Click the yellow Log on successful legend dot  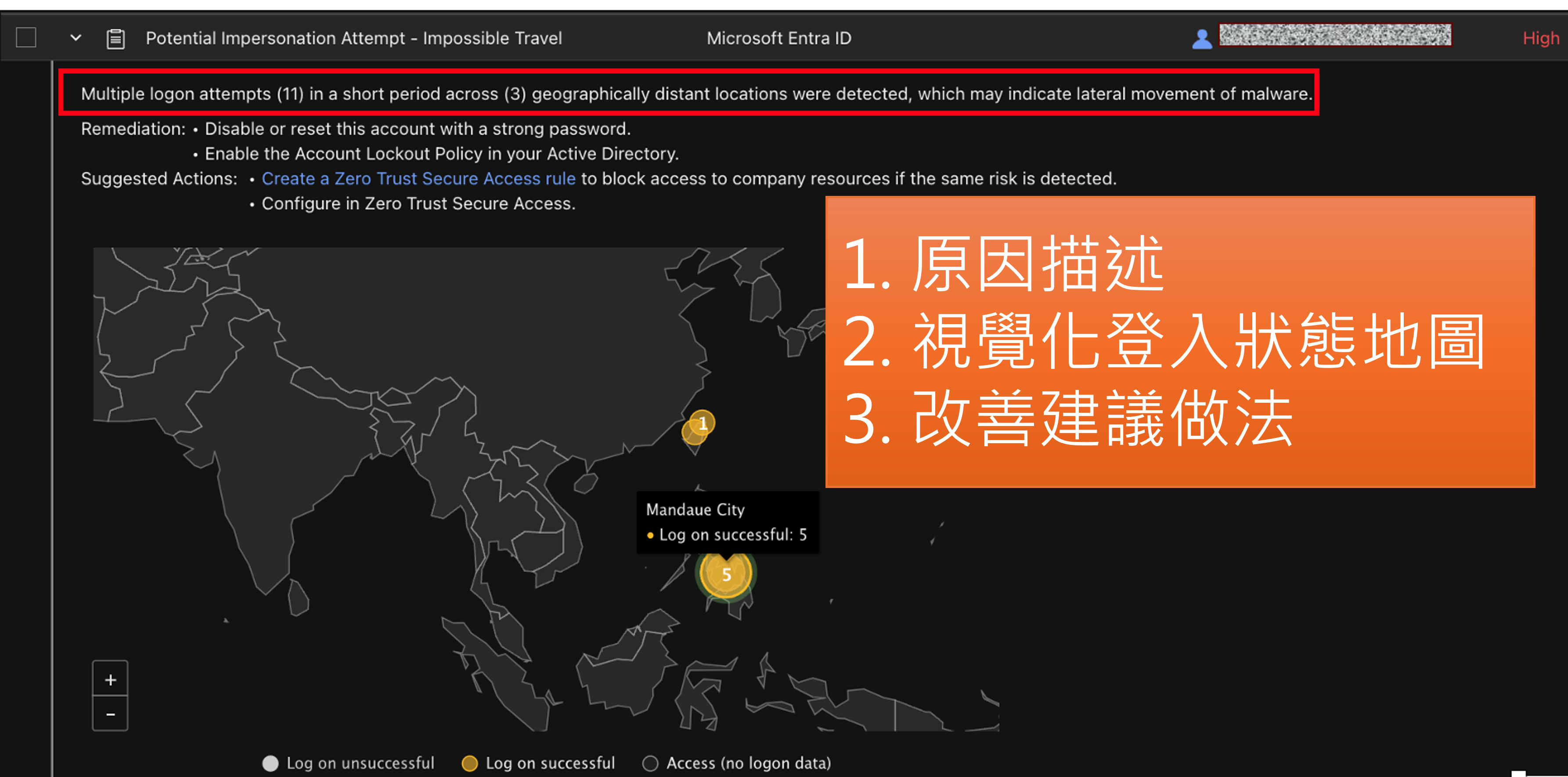click(x=469, y=763)
